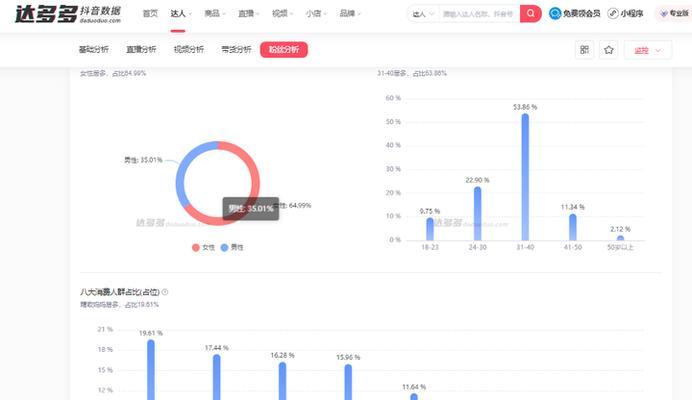Favorite with the star icon

point(609,50)
